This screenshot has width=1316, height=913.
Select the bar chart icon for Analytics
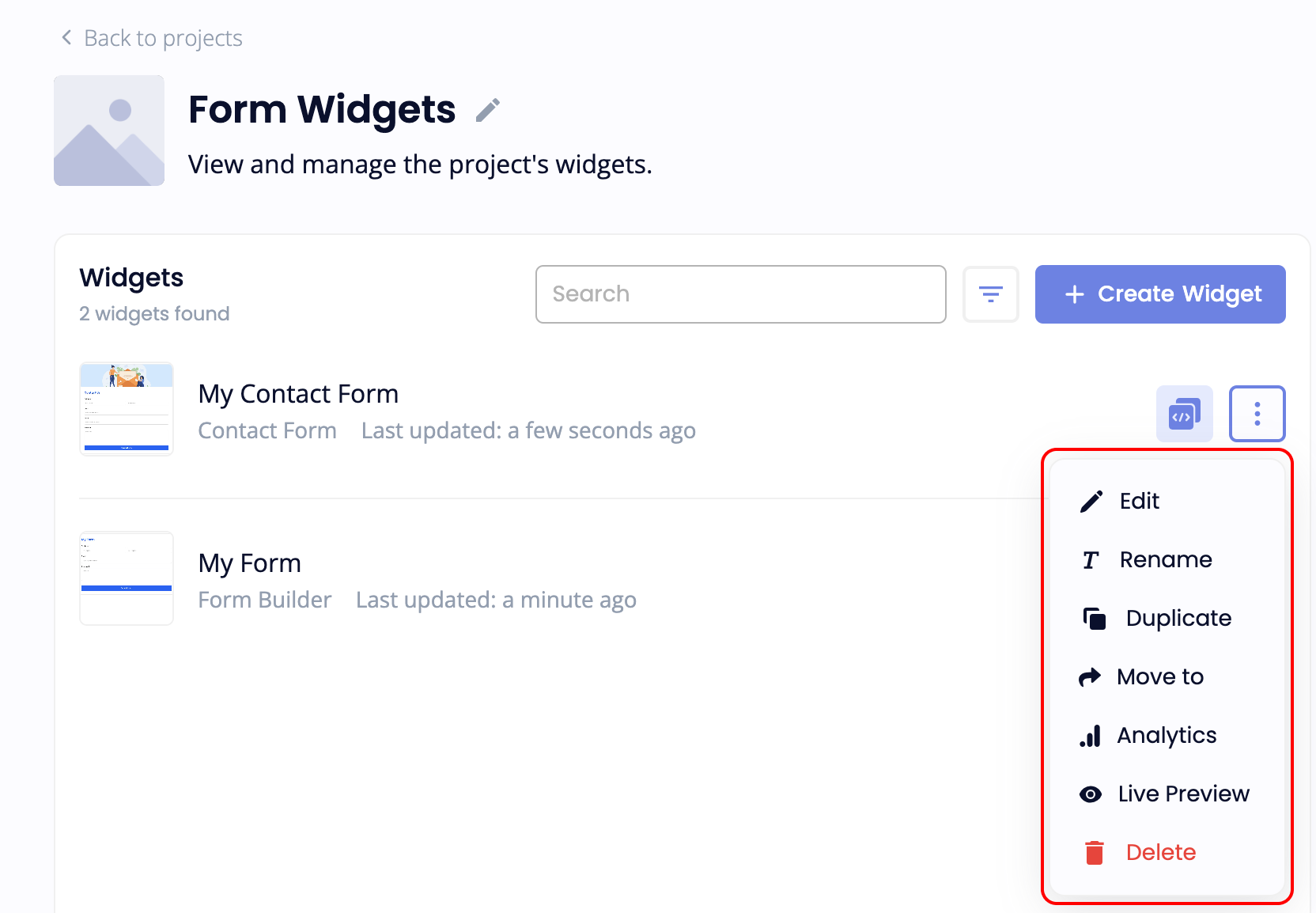1091,735
